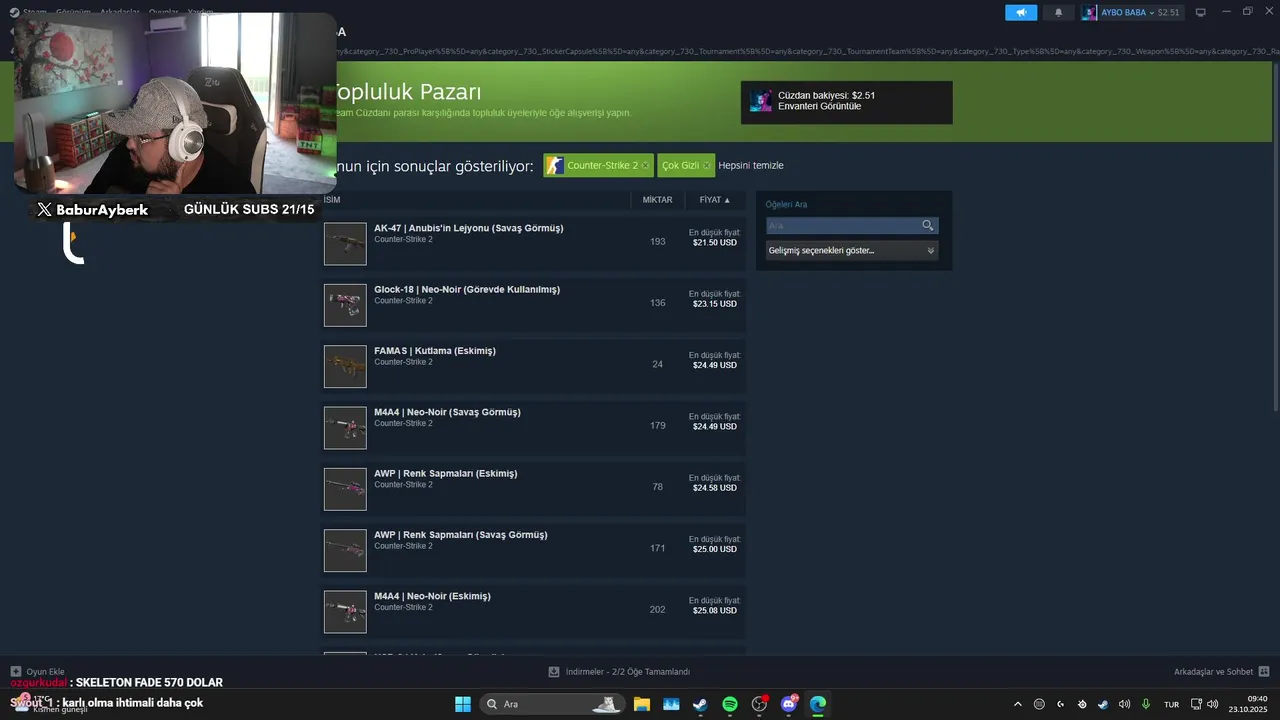The width and height of the screenshot is (1280, 720).
Task: Click quantity 193 in AK-47 row
Action: 657,242
